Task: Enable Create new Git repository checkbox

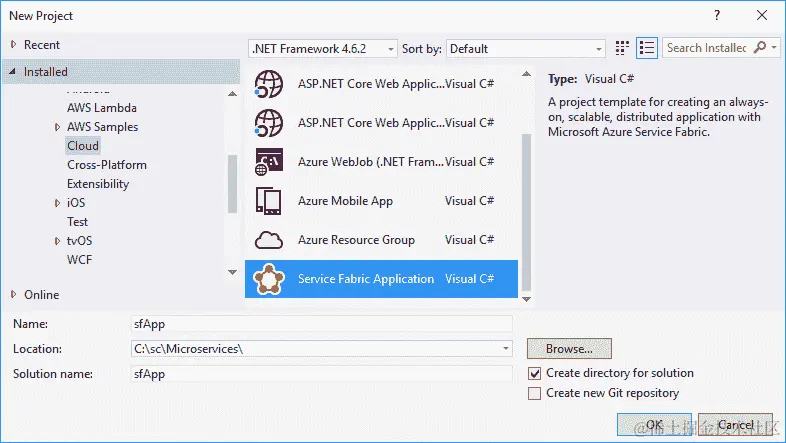Action: coord(535,393)
